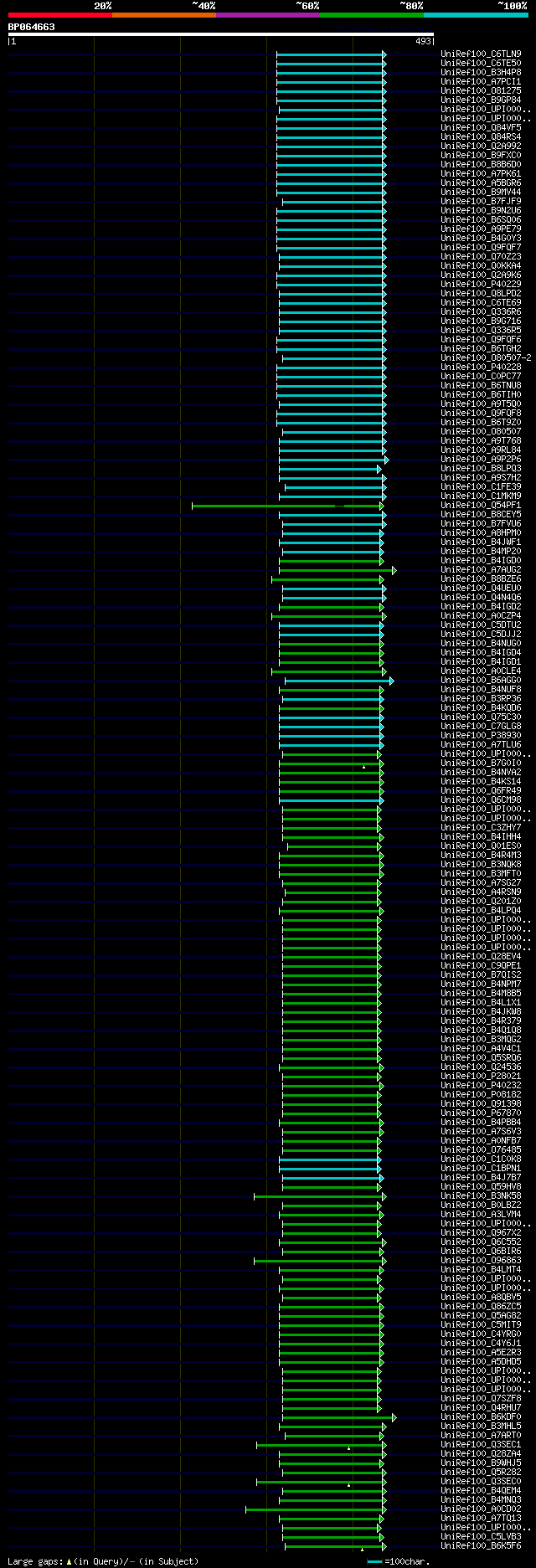Select hit label UniRef100_P40229
536x1568 pixels.
[x=481, y=285]
